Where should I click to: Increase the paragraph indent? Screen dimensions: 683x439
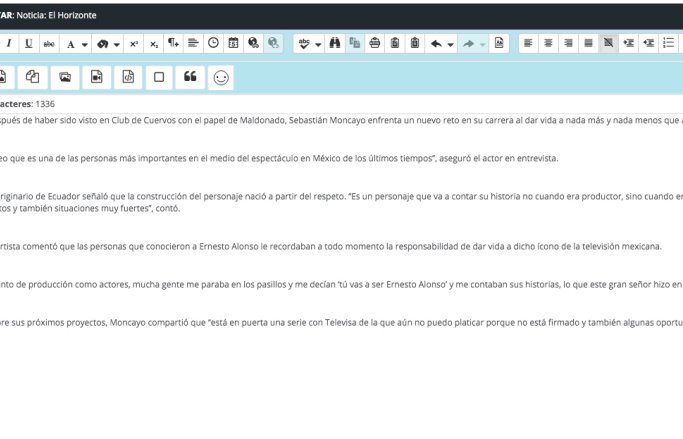[x=629, y=43]
